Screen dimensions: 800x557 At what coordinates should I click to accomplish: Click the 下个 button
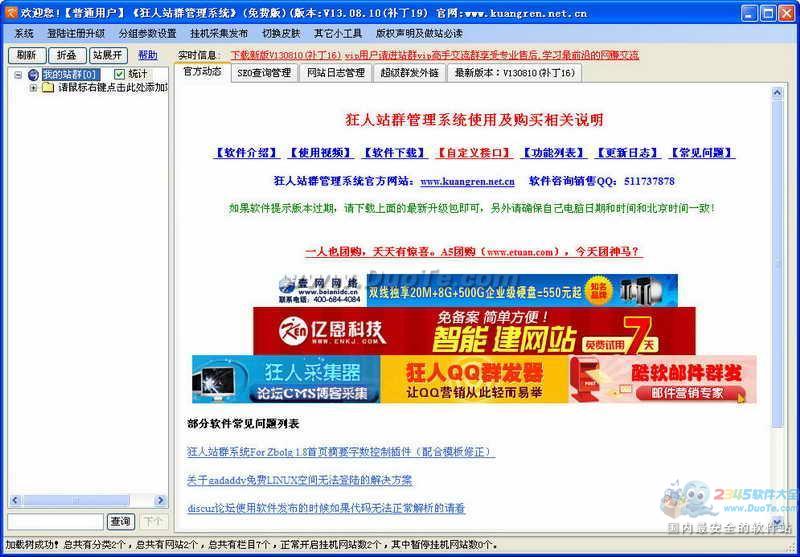click(153, 521)
